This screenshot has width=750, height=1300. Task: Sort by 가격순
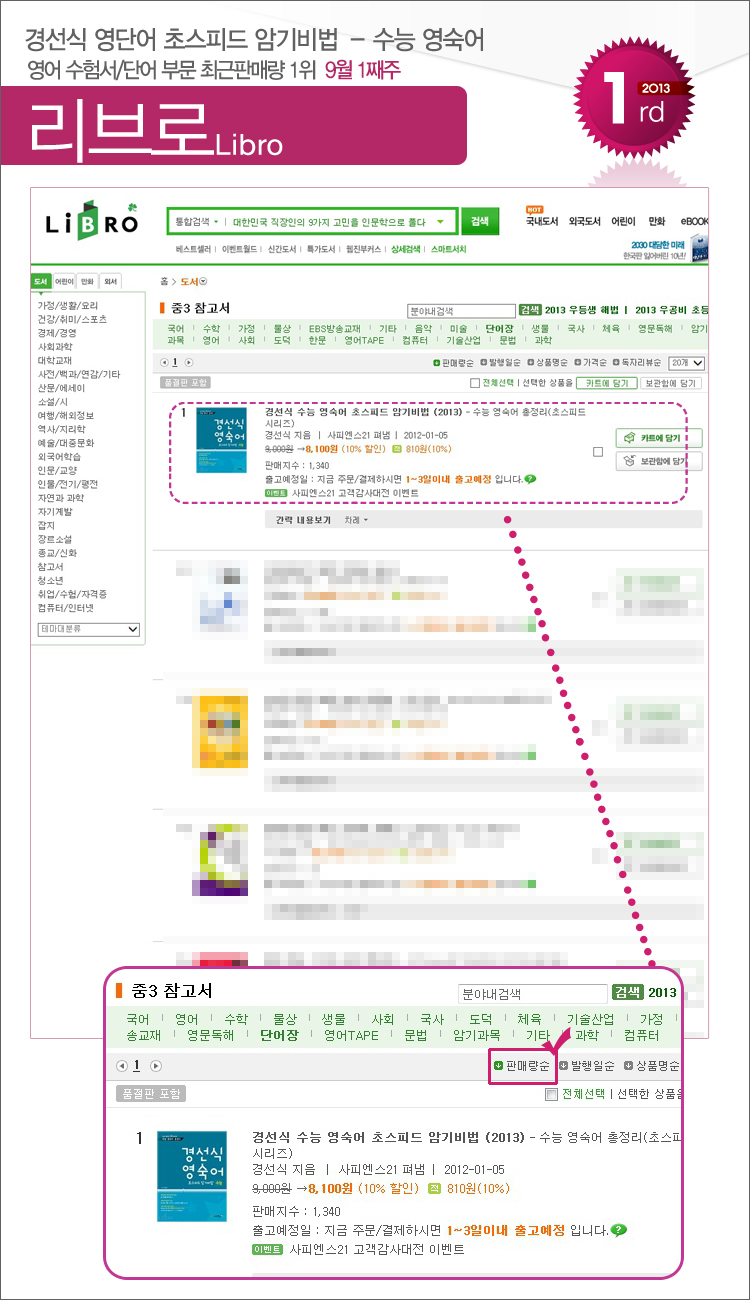tap(591, 363)
